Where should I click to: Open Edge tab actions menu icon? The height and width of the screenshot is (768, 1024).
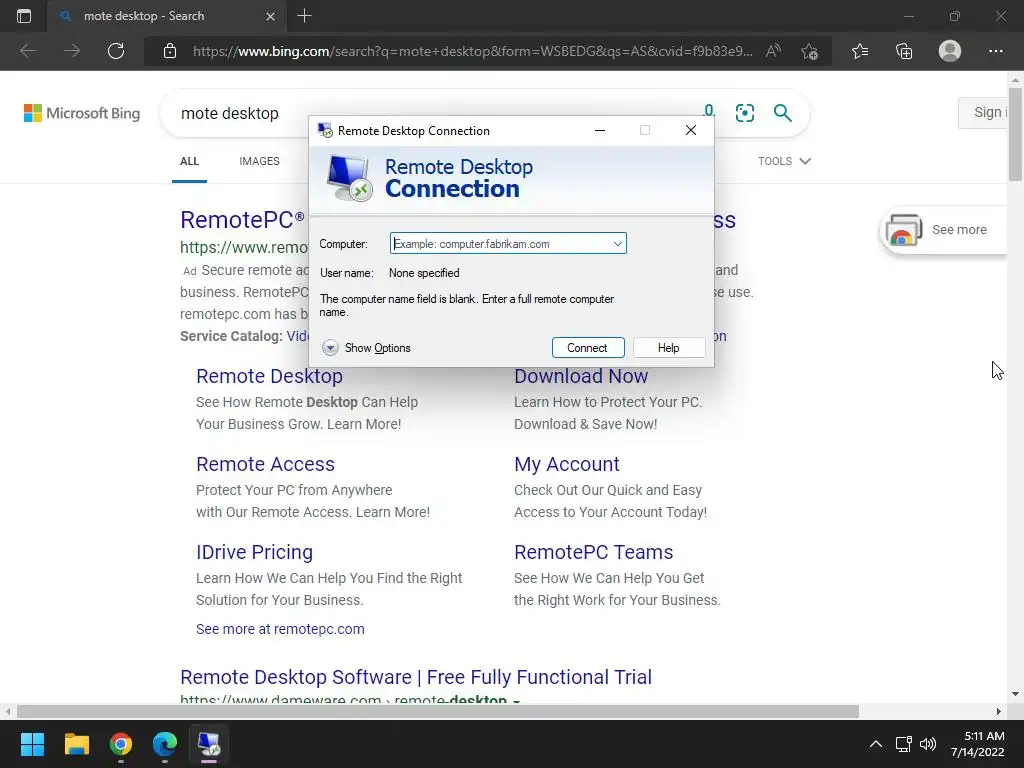point(24,16)
